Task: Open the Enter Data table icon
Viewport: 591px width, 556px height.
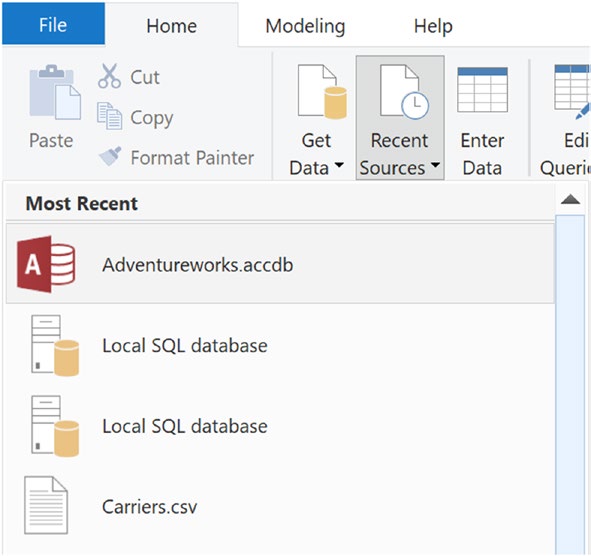Action: point(482,90)
